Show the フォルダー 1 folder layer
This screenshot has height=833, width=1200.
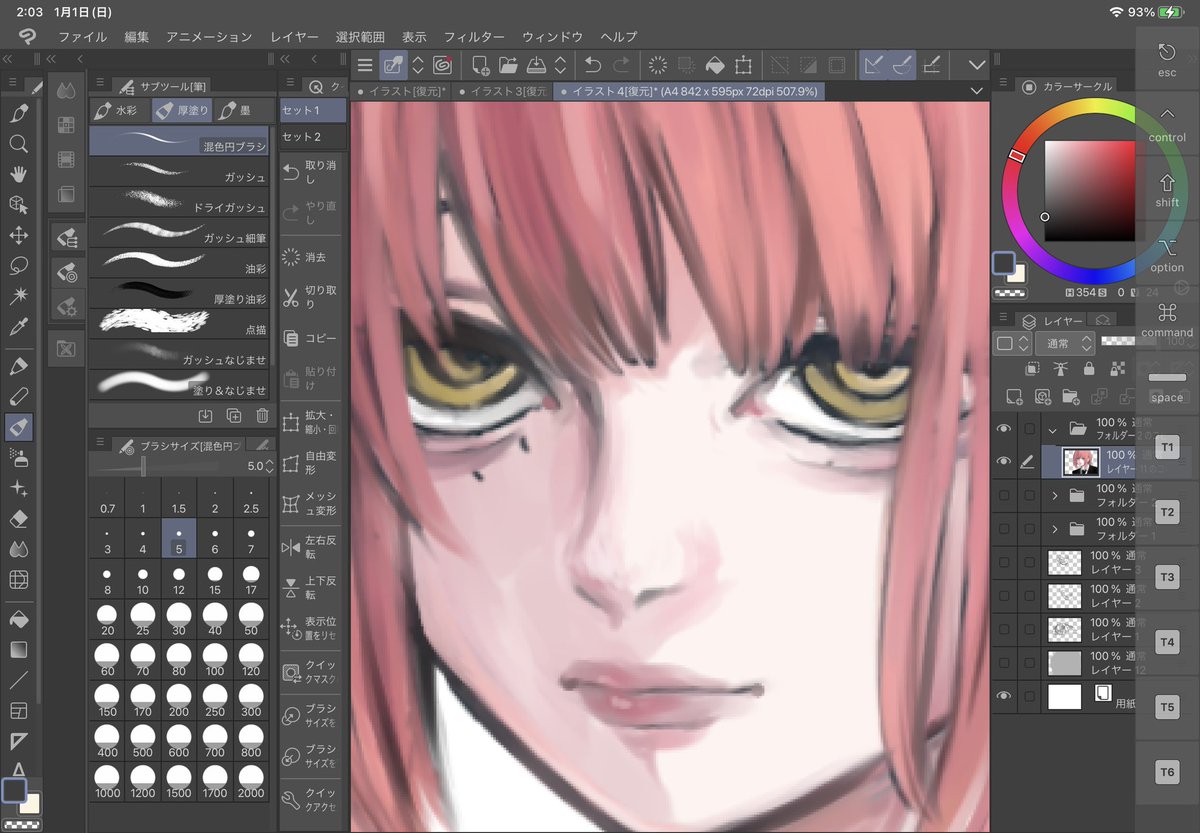(x=1003, y=528)
